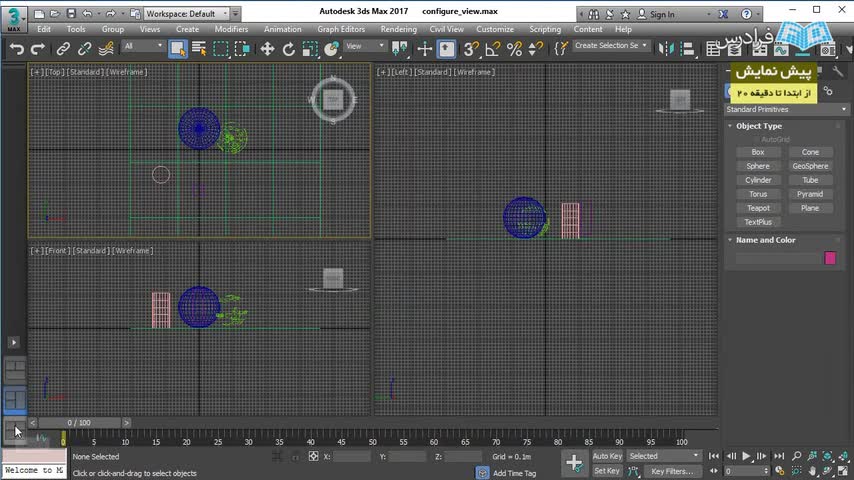Select the Select and Move tool
The width and height of the screenshot is (854, 480).
coord(267,50)
